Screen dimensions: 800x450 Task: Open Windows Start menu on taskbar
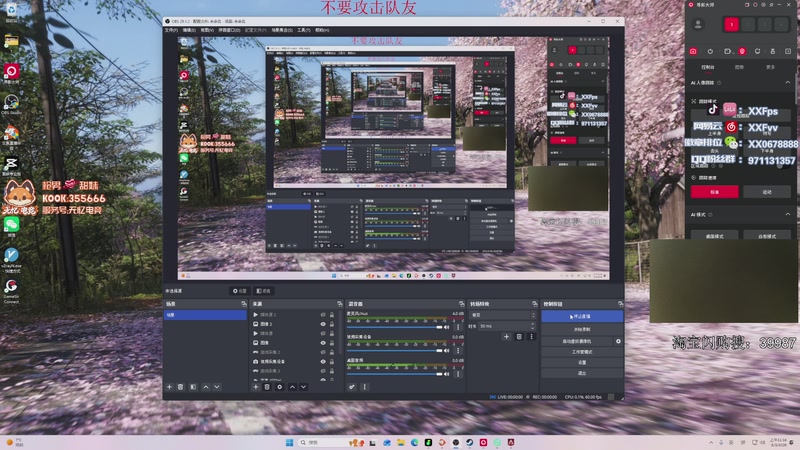(x=289, y=442)
